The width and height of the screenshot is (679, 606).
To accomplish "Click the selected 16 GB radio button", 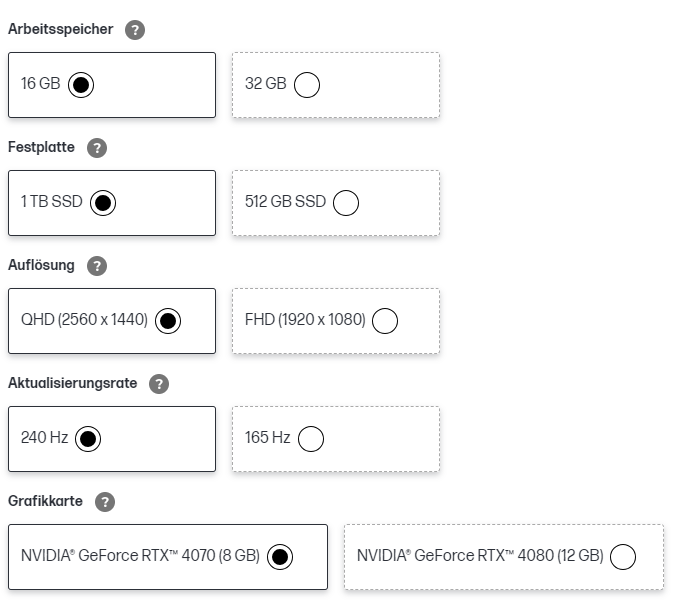I will (82, 85).
